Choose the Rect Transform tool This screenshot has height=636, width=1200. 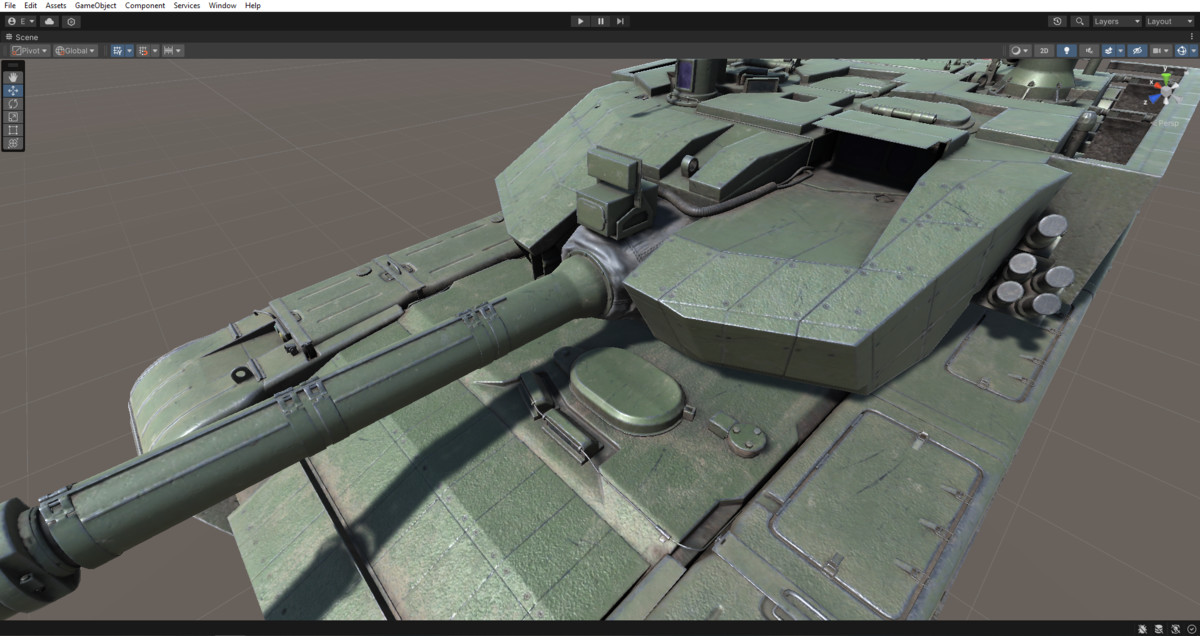(13, 130)
